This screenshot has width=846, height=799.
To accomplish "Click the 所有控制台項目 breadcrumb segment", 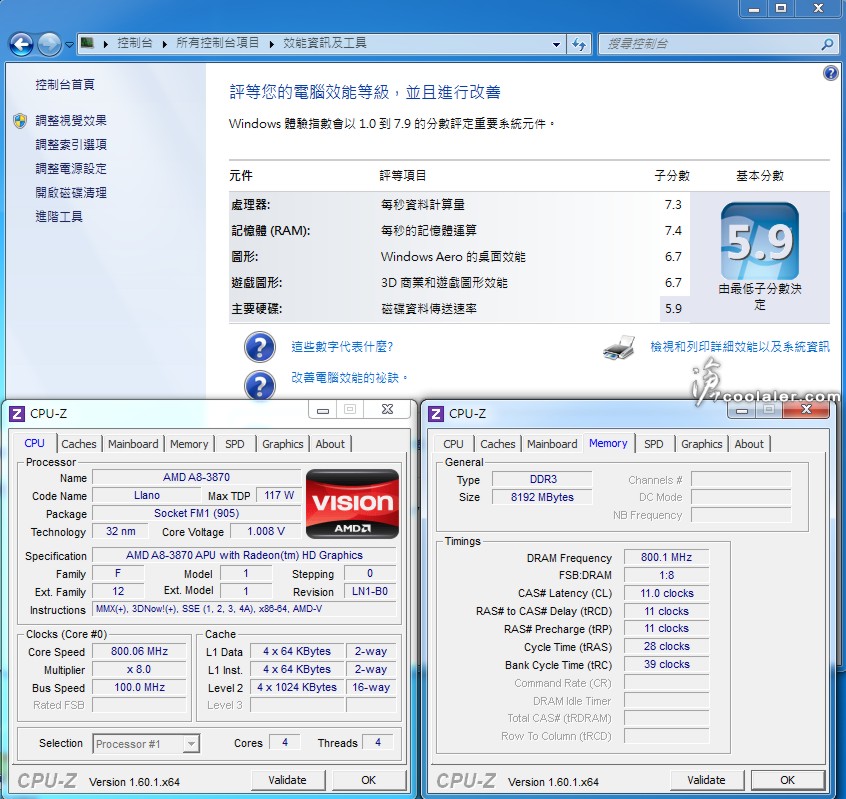I will click(x=217, y=43).
